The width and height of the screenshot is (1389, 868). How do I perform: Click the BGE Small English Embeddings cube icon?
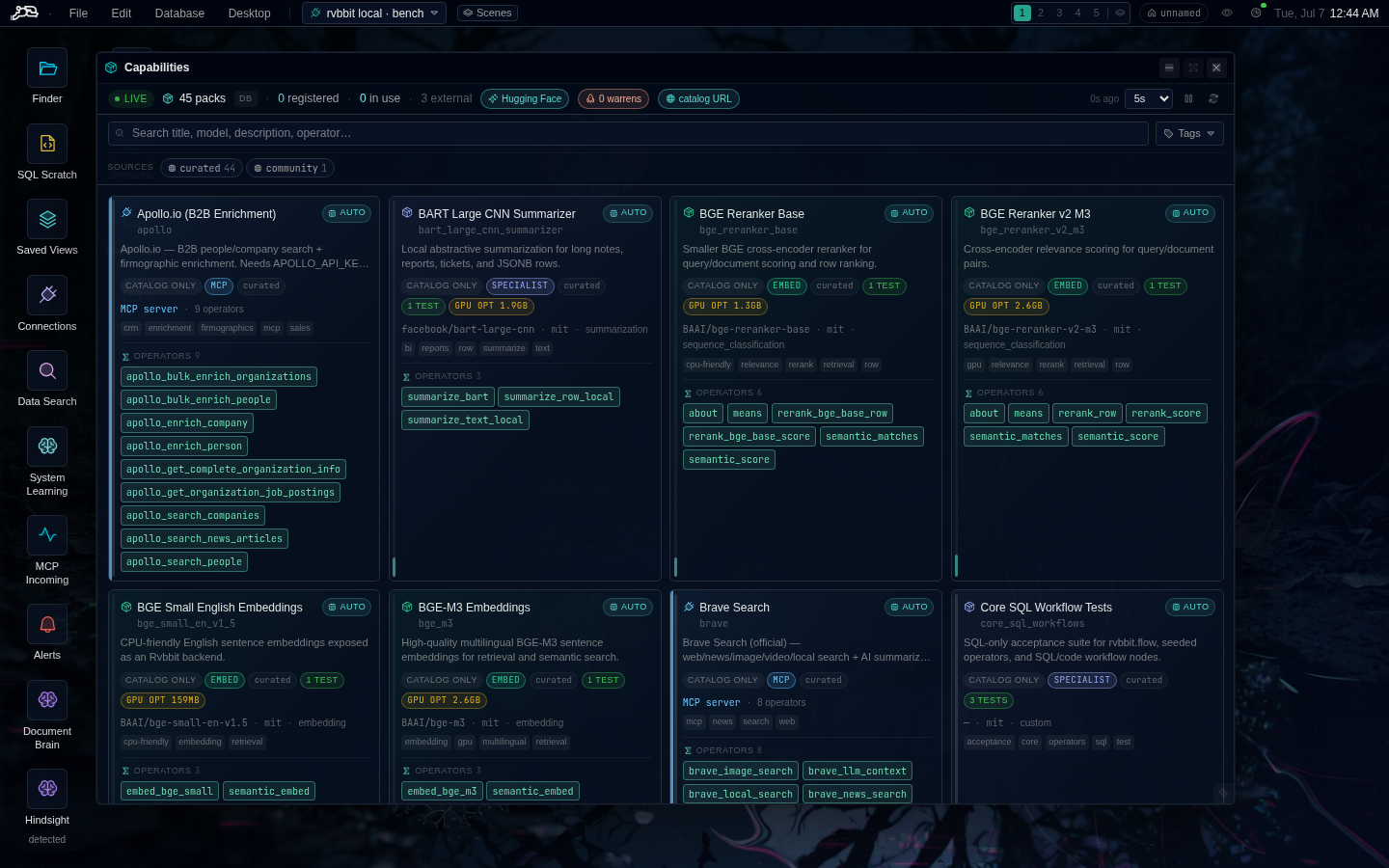pyautogui.click(x=126, y=607)
